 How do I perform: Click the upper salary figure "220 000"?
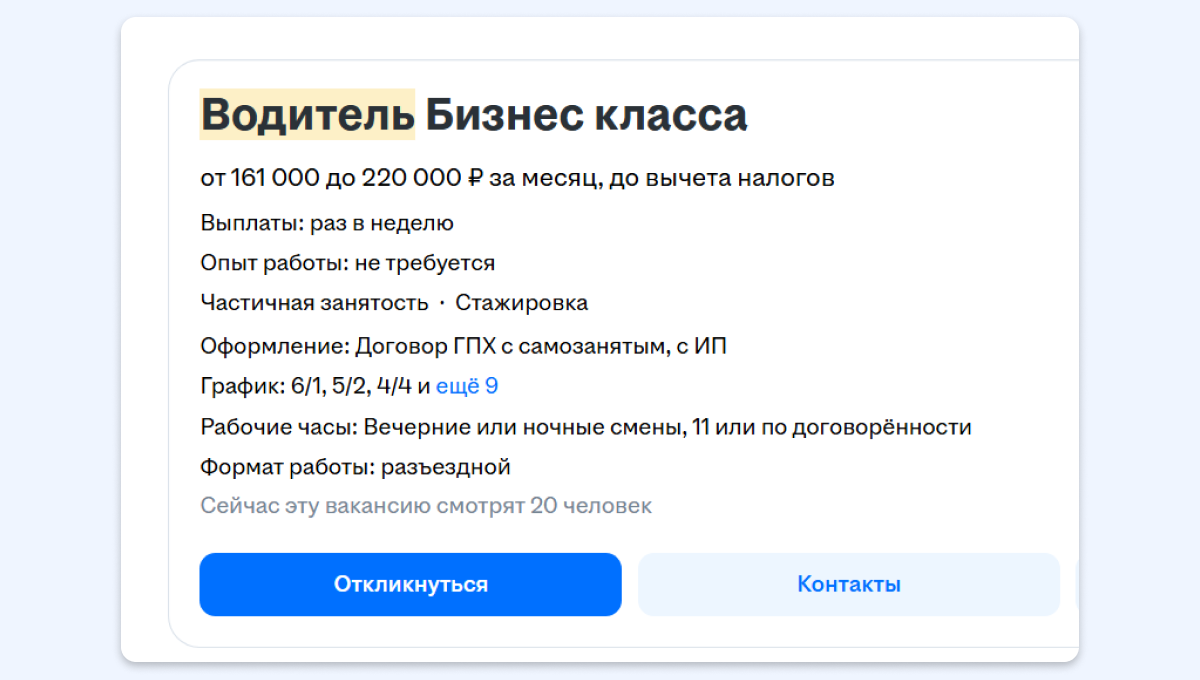pyautogui.click(x=410, y=179)
